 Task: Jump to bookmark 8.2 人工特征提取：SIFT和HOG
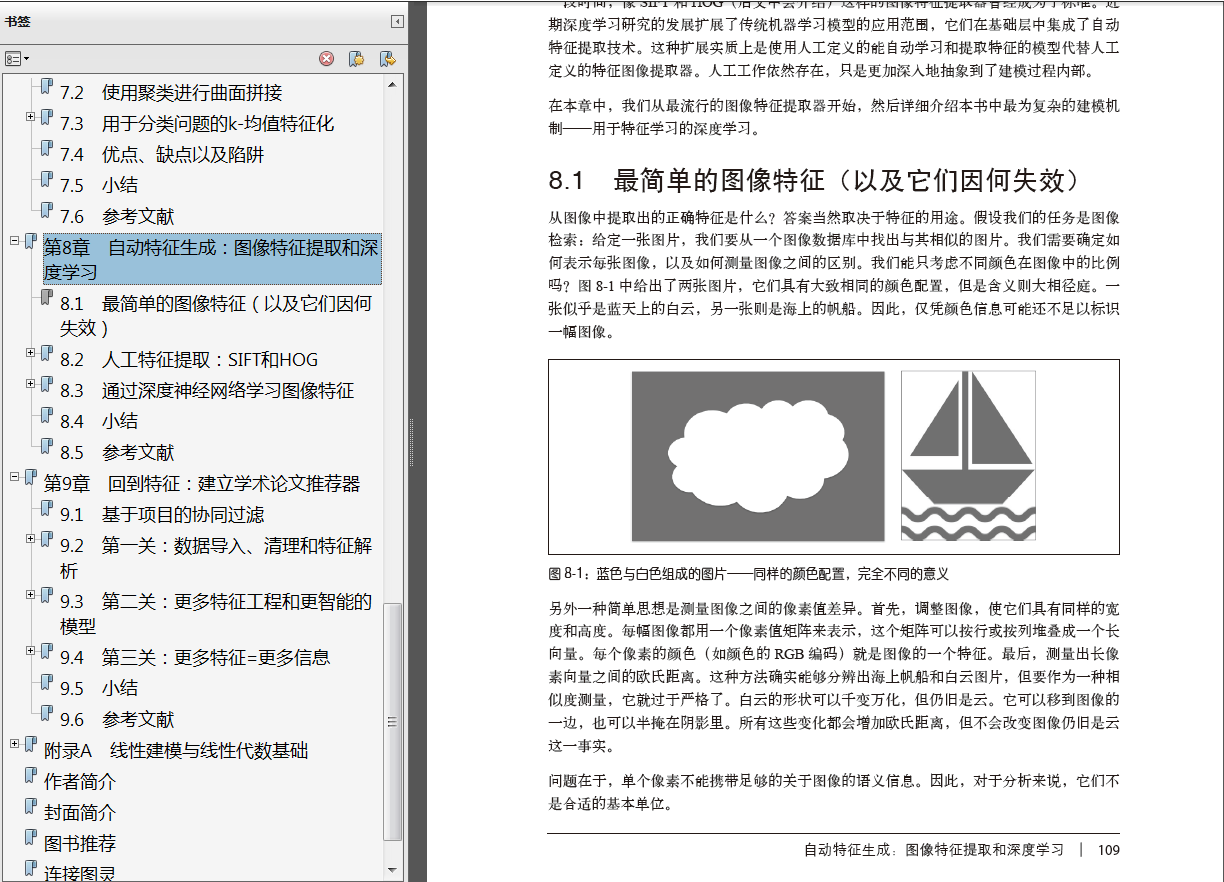click(x=189, y=360)
